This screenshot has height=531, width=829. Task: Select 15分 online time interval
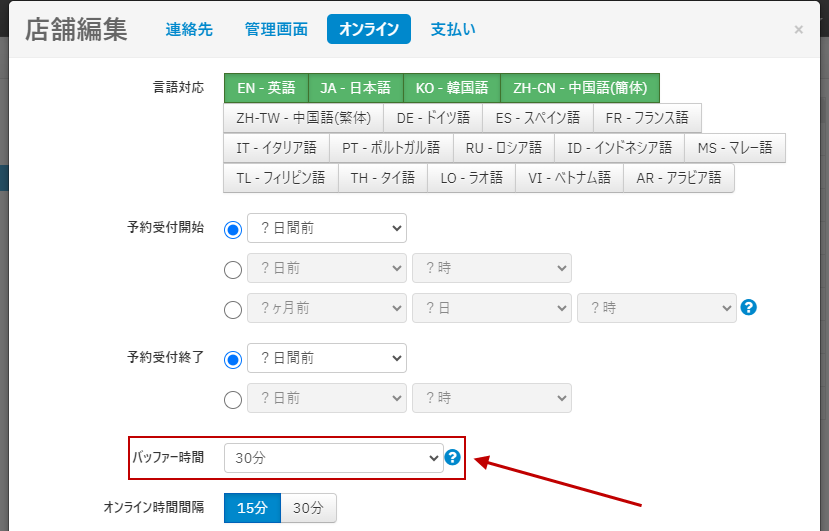252,508
